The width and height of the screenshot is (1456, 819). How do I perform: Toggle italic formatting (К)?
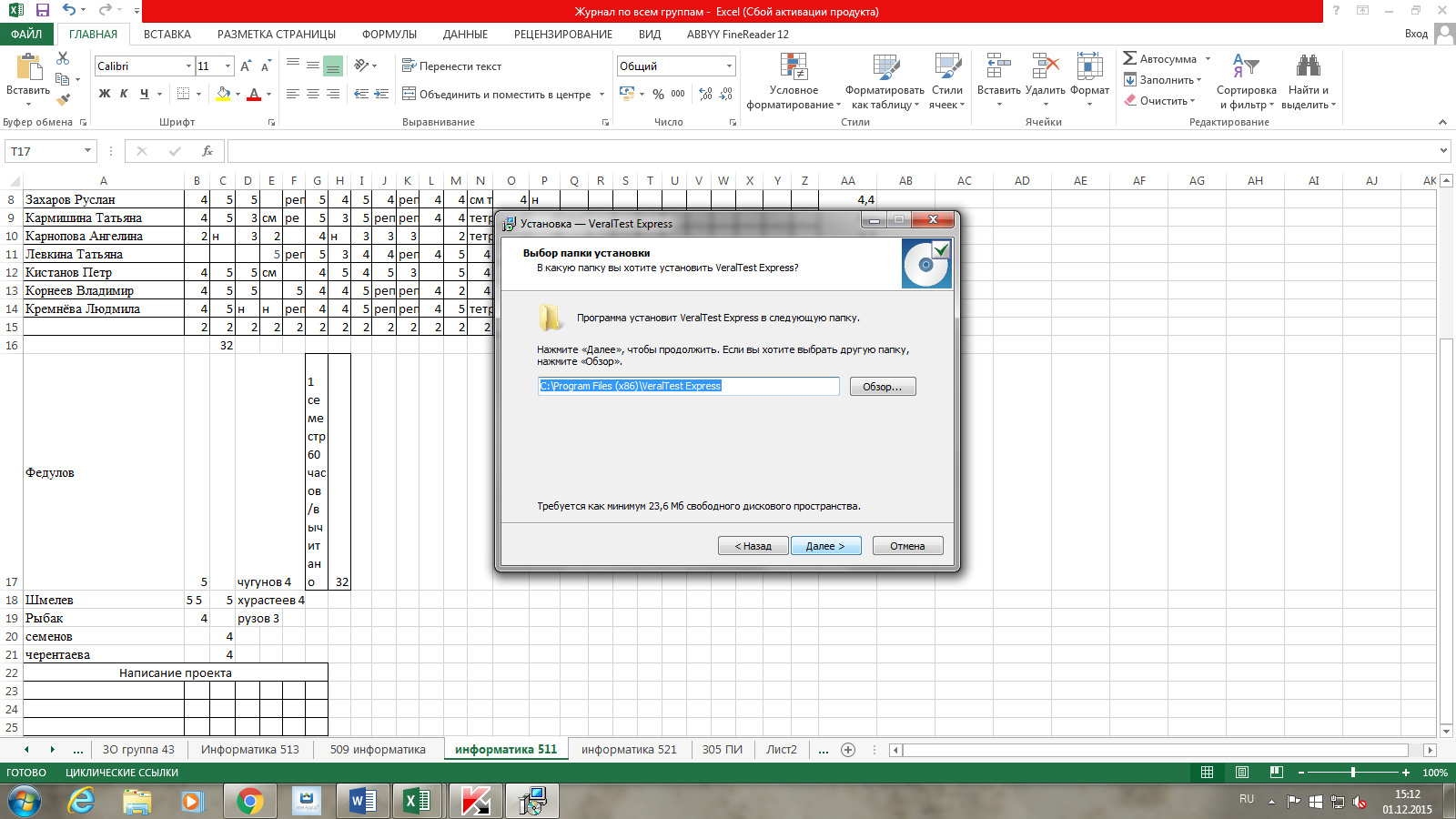point(124,94)
